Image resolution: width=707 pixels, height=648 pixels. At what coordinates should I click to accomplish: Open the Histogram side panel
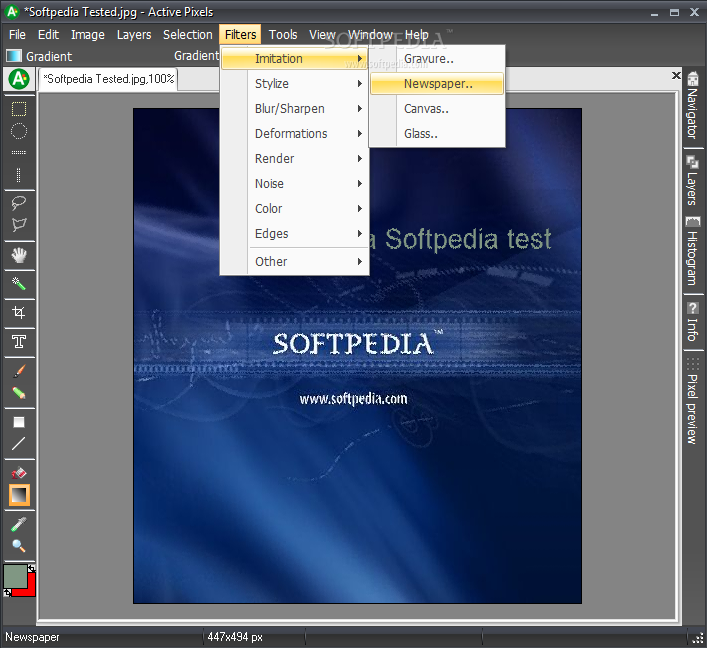click(692, 251)
